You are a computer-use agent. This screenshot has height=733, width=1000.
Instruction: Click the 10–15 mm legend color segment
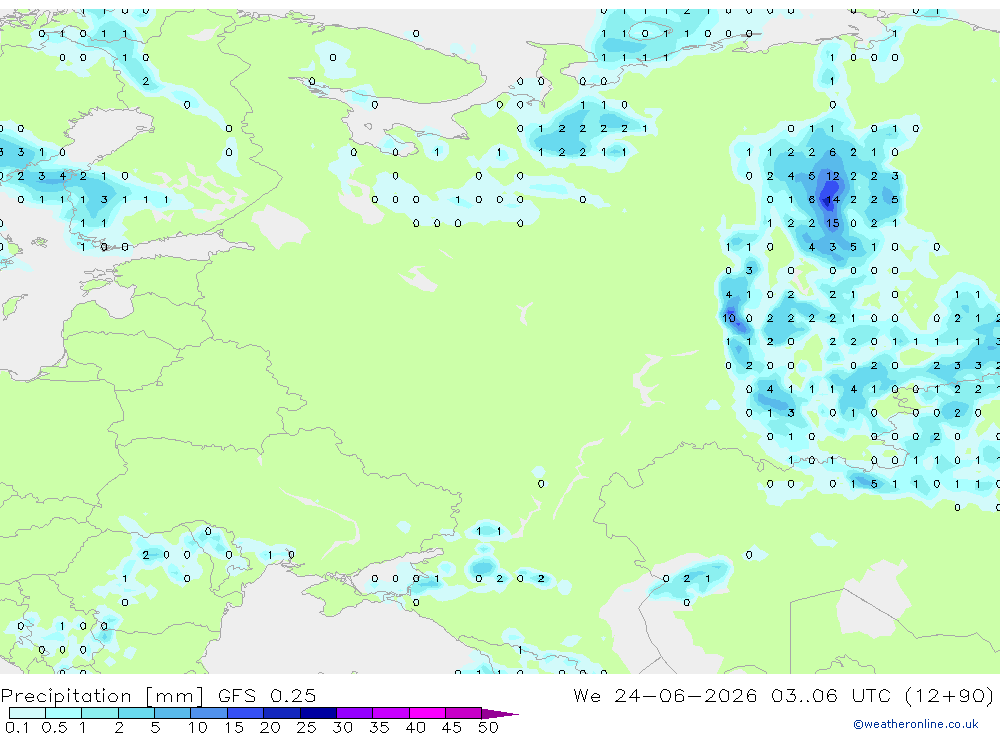coord(209,713)
